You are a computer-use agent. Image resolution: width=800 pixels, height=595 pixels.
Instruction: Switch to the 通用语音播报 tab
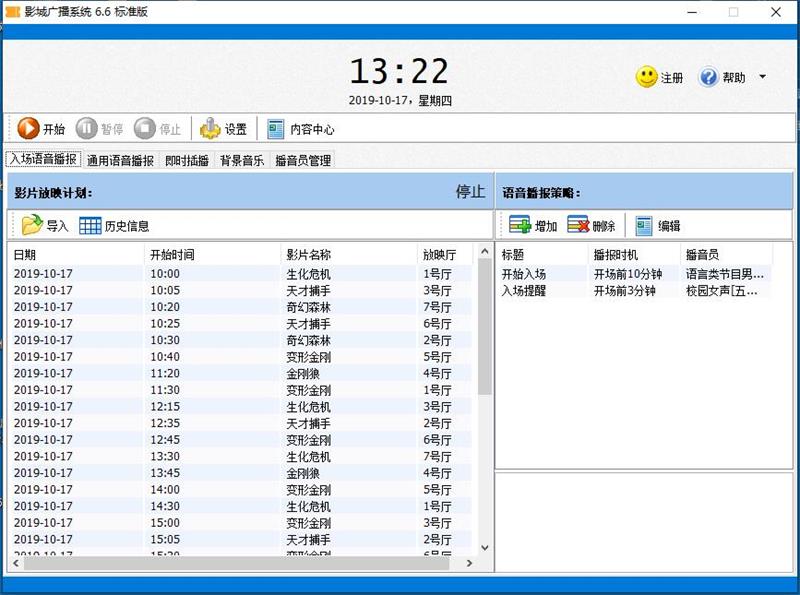[x=120, y=161]
